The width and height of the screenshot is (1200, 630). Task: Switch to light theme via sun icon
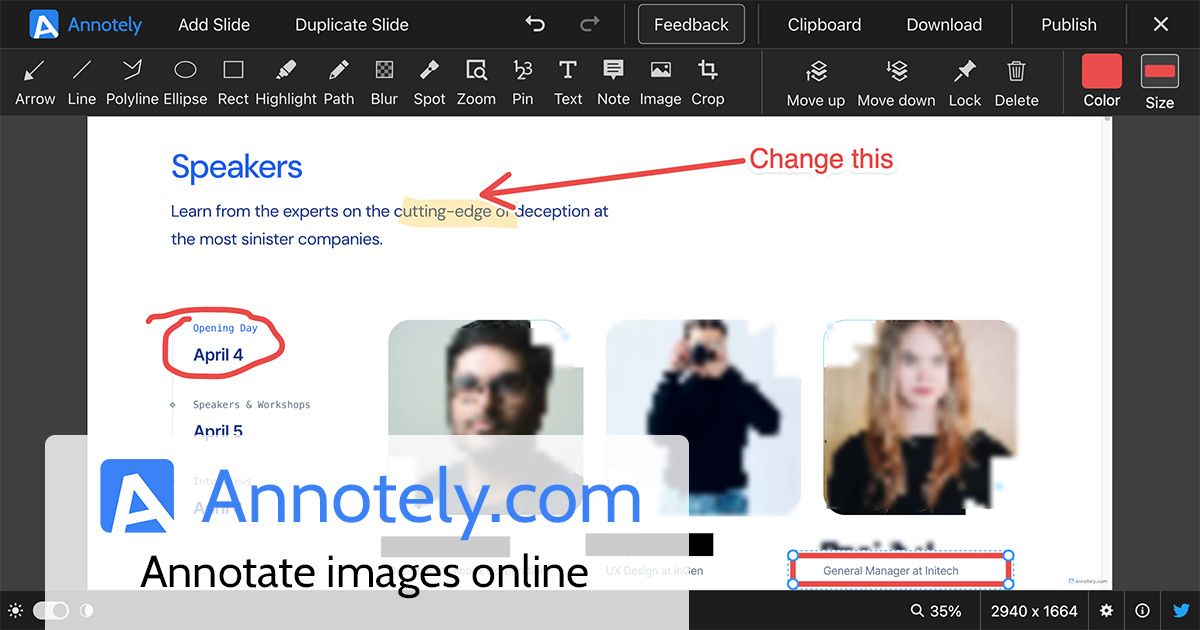(16, 610)
